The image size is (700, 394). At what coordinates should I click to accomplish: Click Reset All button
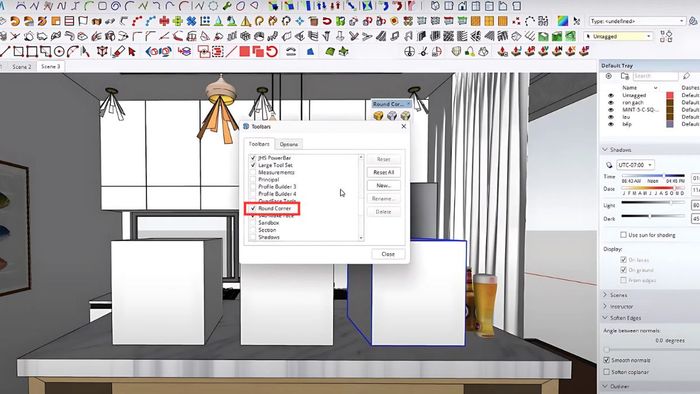pyautogui.click(x=383, y=172)
